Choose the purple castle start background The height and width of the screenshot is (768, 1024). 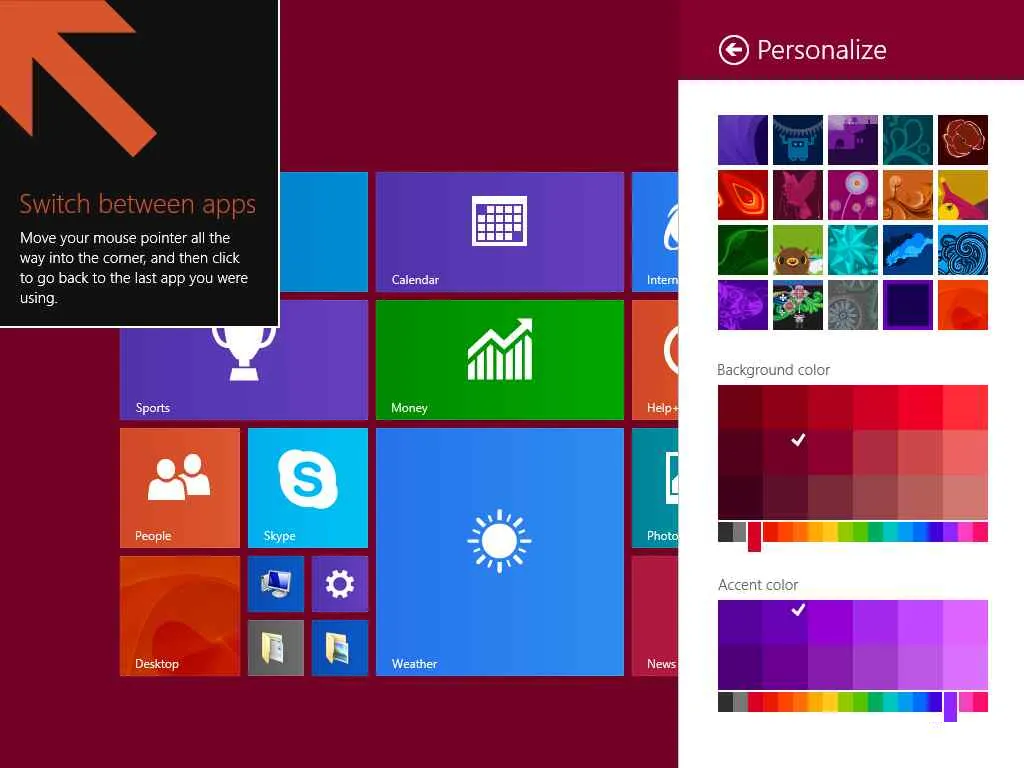(x=853, y=140)
